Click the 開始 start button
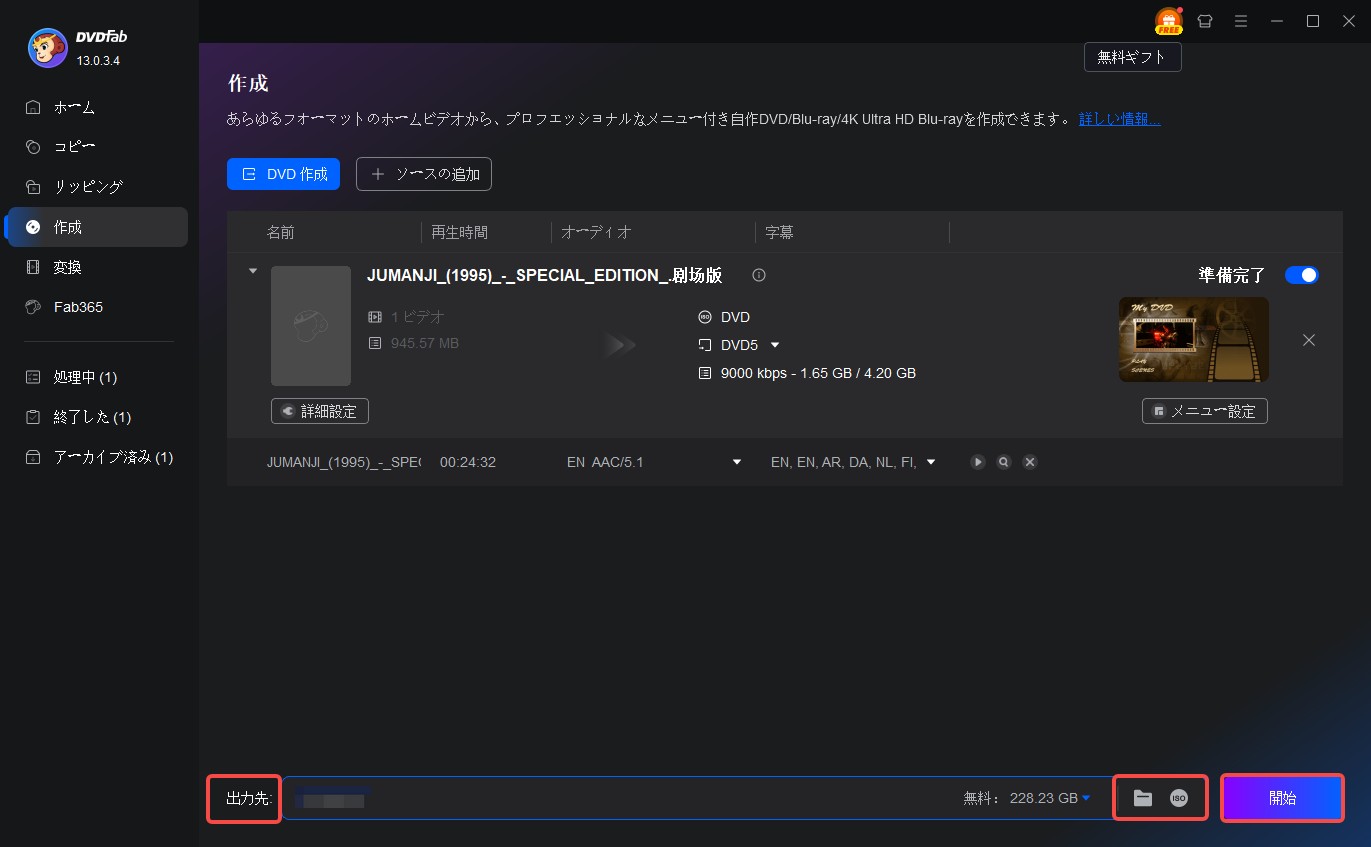 tap(1282, 798)
